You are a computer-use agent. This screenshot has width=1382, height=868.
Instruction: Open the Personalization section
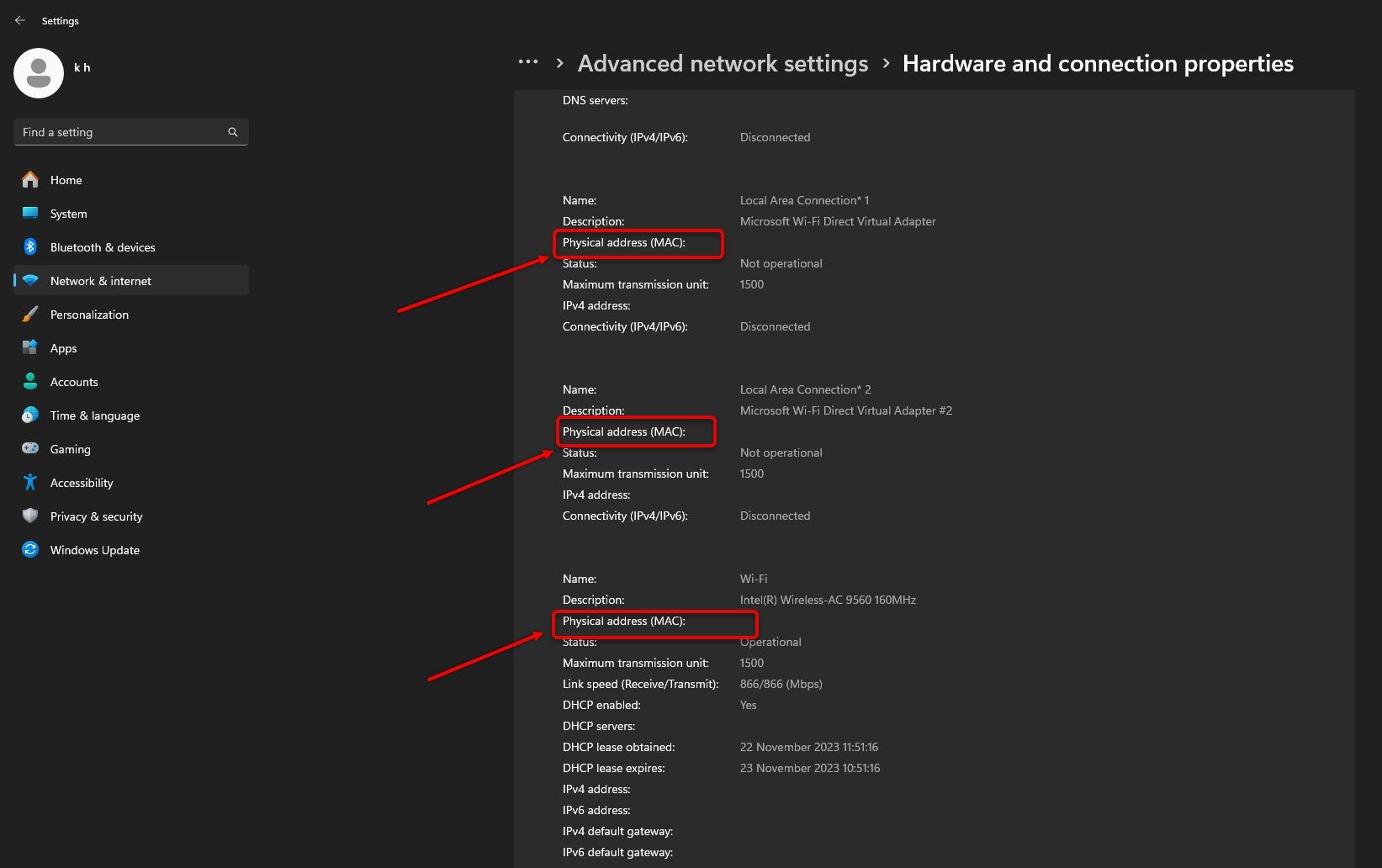coord(89,315)
